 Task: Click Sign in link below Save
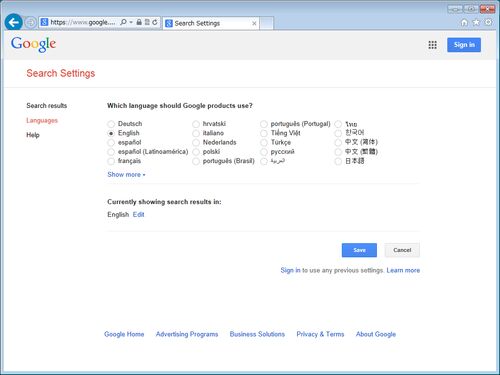pos(290,270)
